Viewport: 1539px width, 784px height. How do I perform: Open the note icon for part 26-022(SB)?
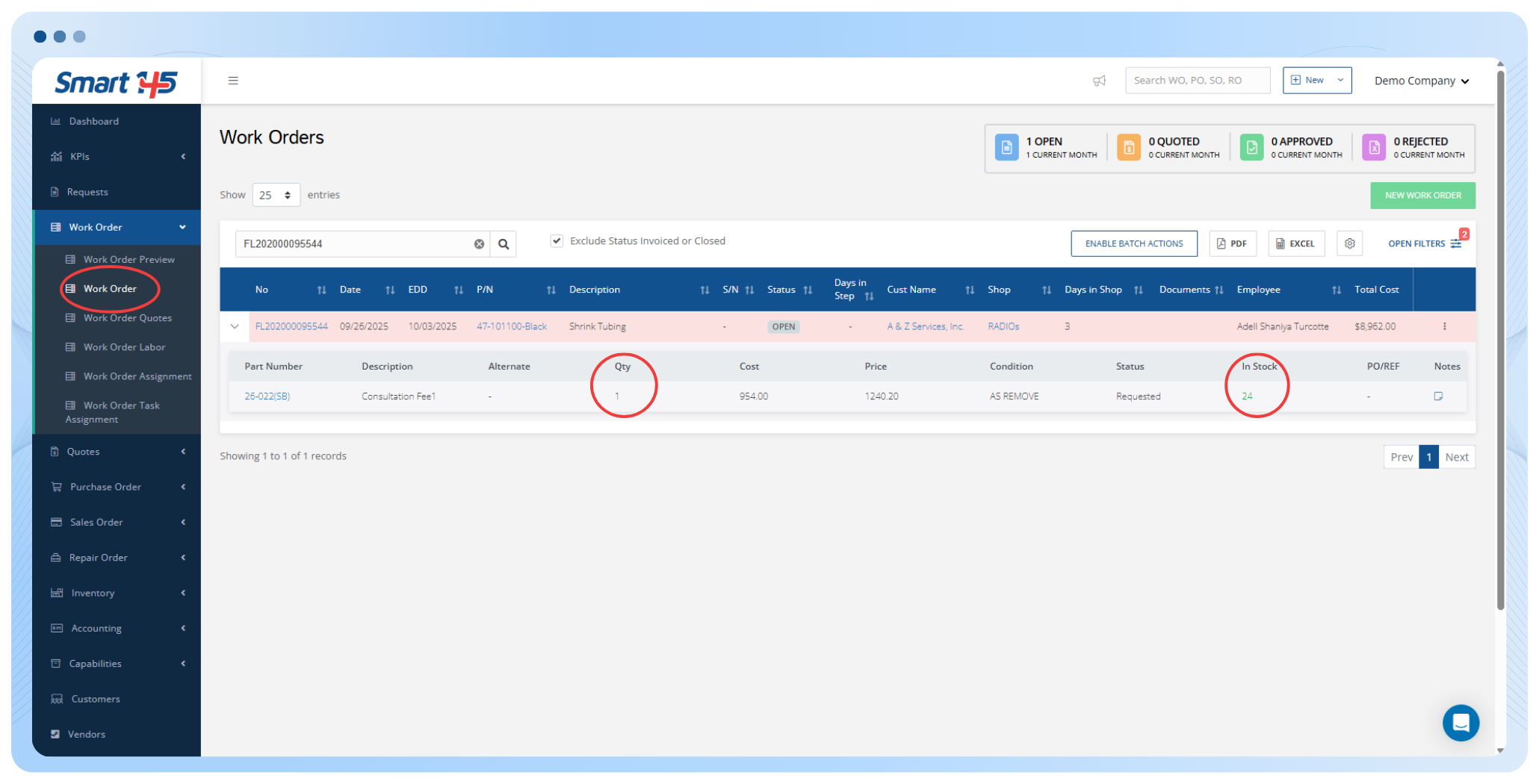click(1438, 396)
